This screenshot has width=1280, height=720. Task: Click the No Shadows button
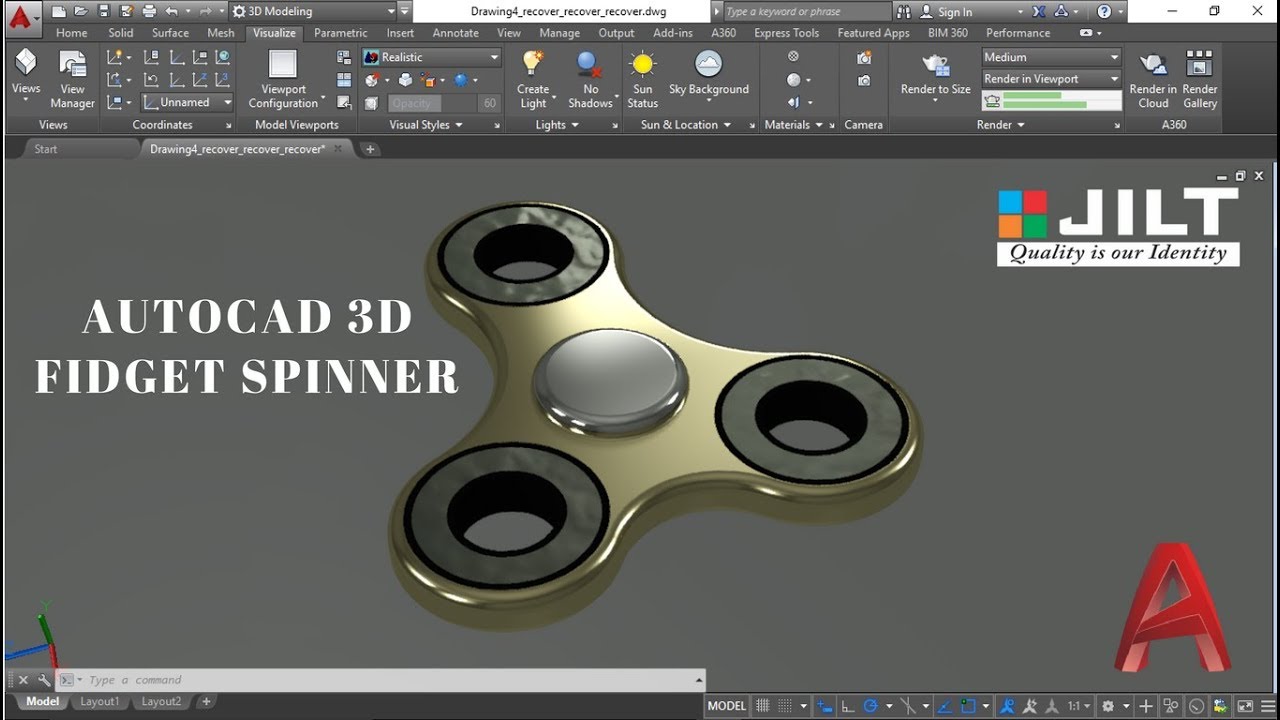pyautogui.click(x=590, y=79)
